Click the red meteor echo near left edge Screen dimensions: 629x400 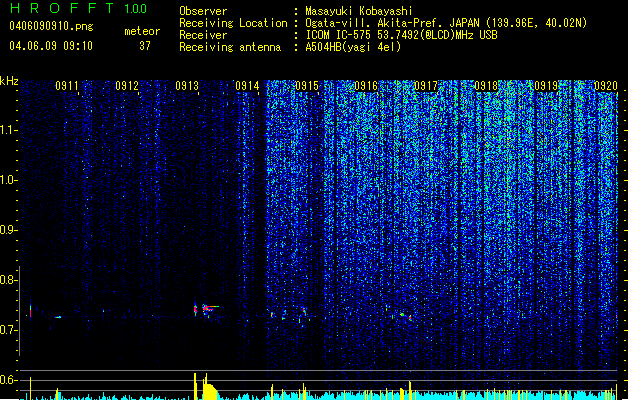coord(30,311)
